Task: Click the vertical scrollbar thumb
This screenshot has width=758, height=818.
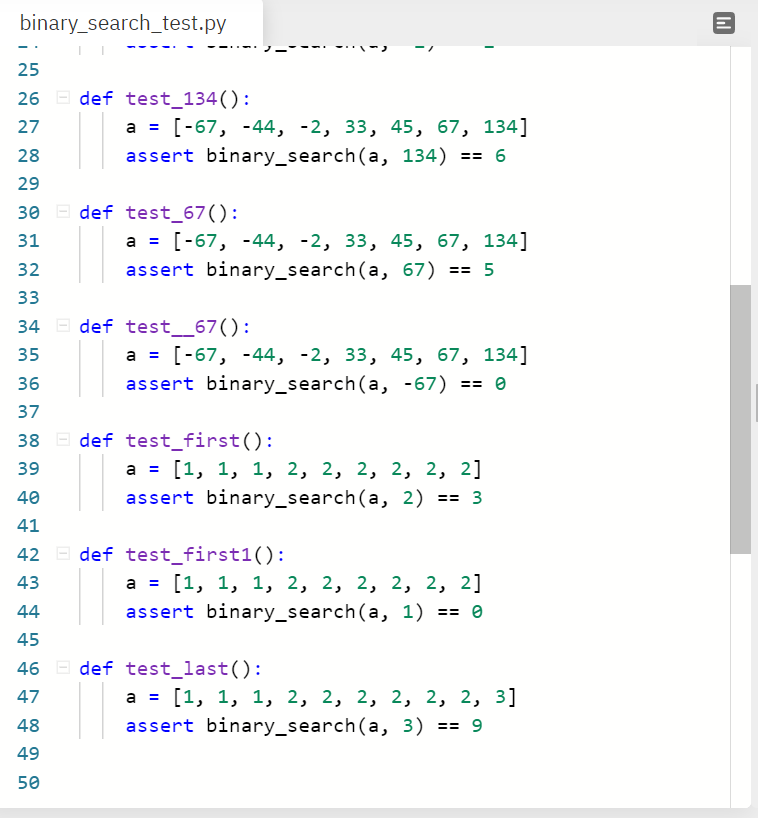Action: (x=740, y=419)
